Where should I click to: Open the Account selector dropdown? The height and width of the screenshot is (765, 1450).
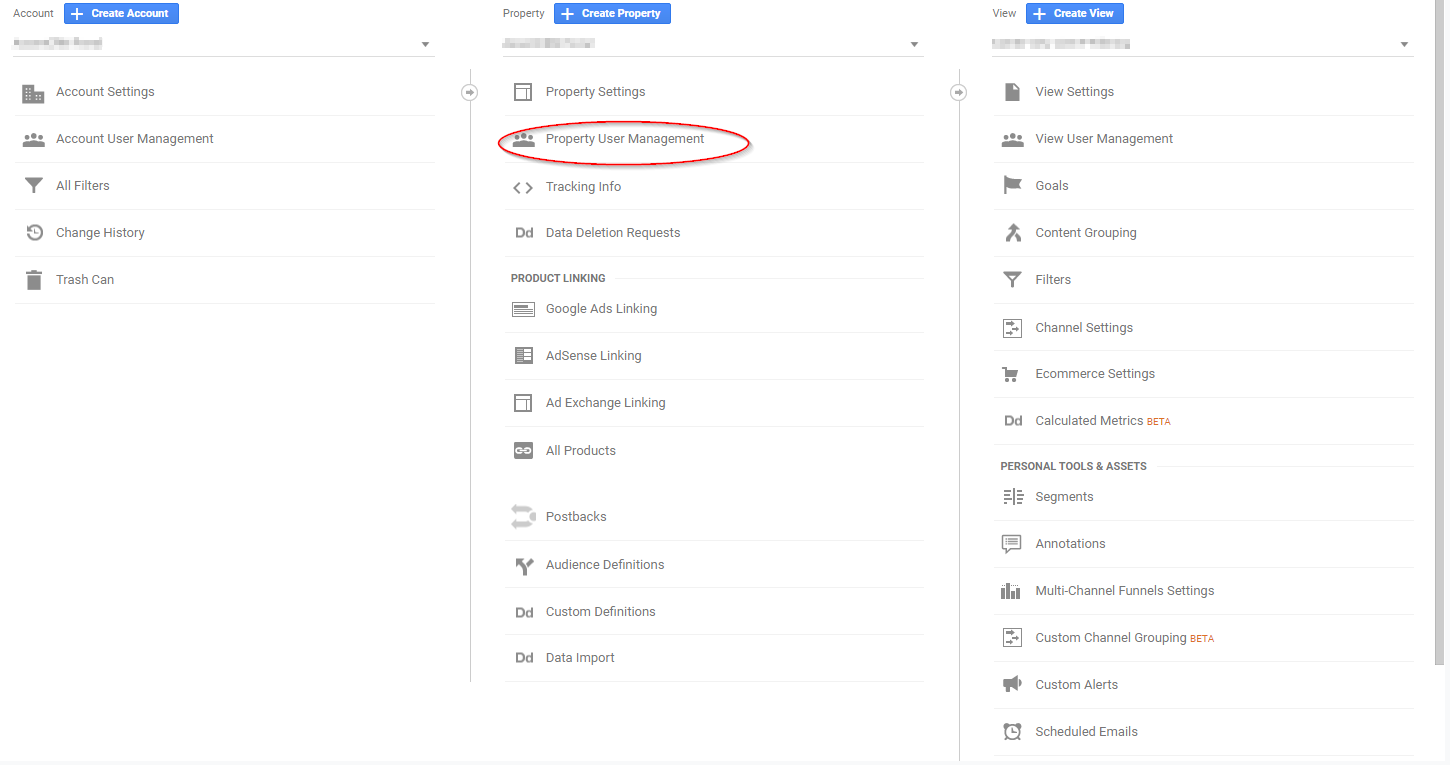pos(224,44)
